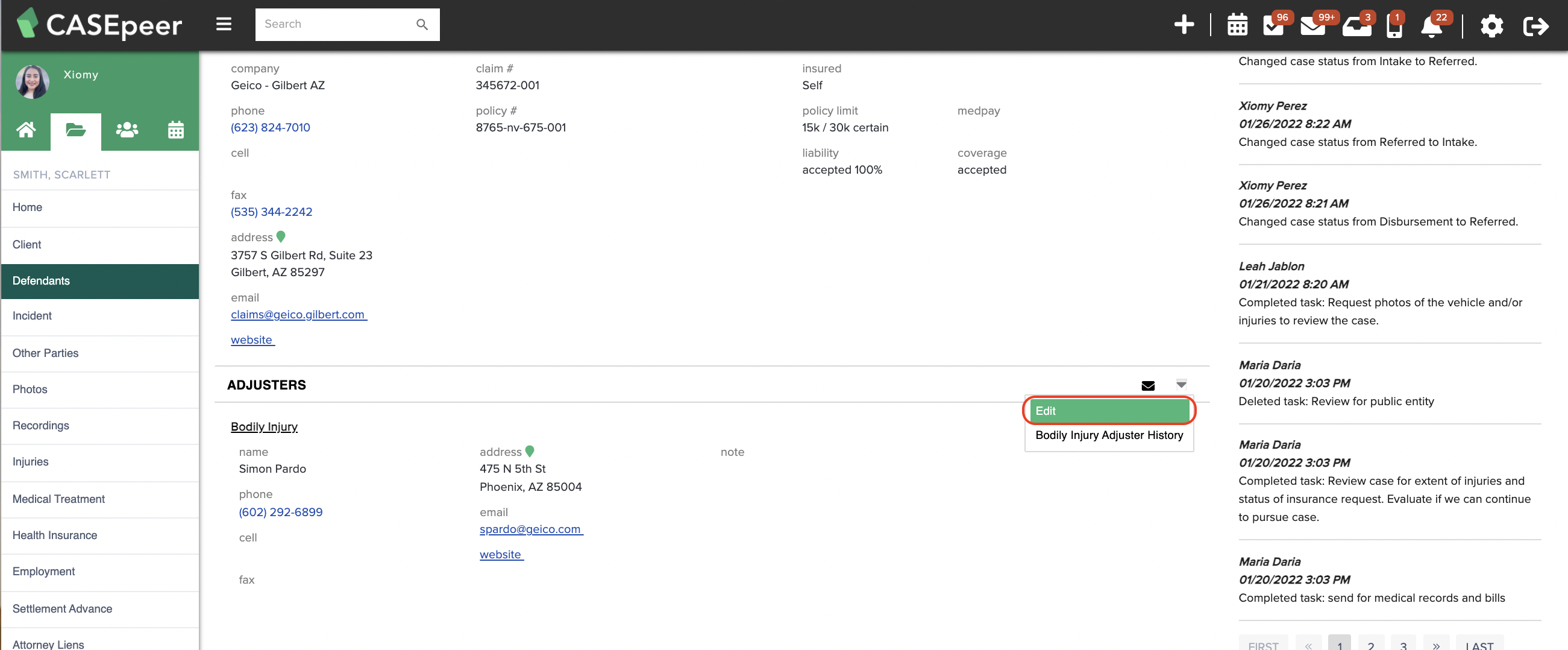
Task: Click the email envelope icon in Adjusters section
Action: (1147, 386)
